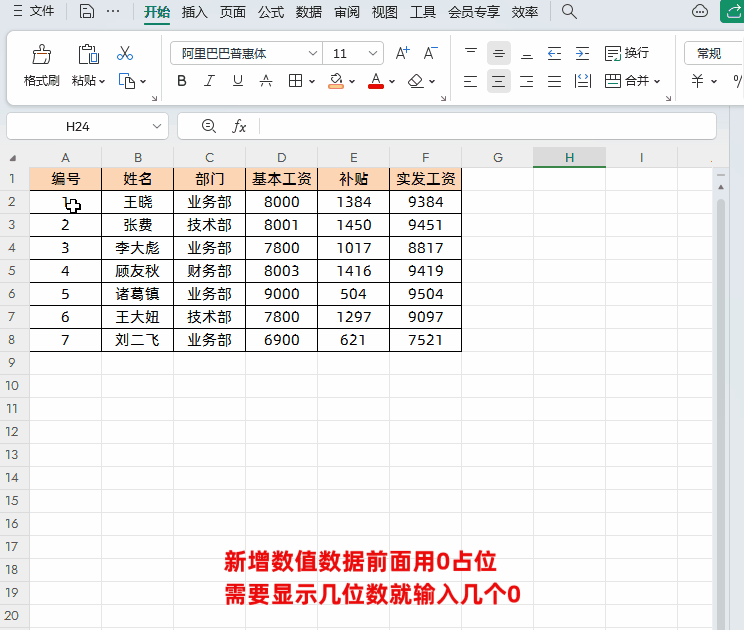Image resolution: width=744 pixels, height=630 pixels.
Task: Click the fill color bucket icon
Action: (336, 81)
